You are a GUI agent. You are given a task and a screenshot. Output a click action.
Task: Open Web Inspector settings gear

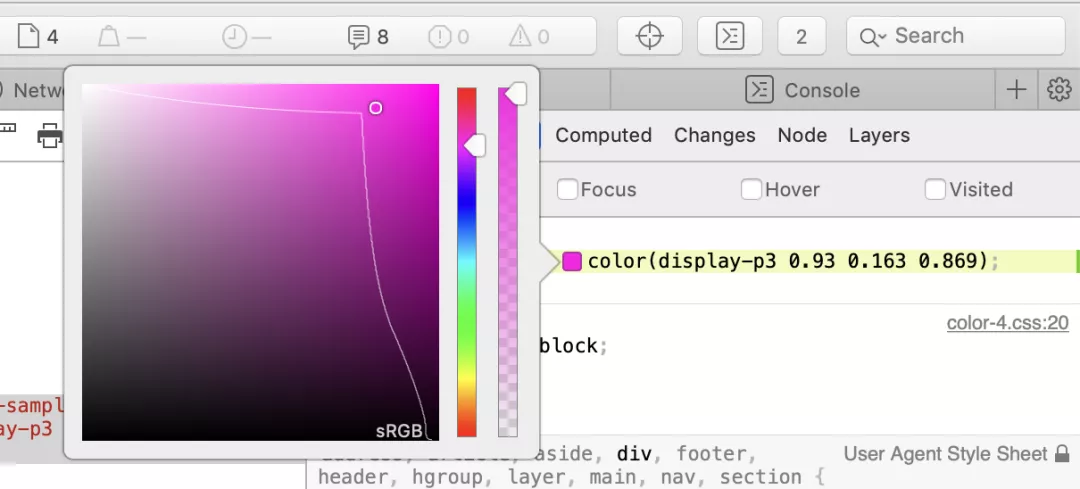pos(1059,90)
